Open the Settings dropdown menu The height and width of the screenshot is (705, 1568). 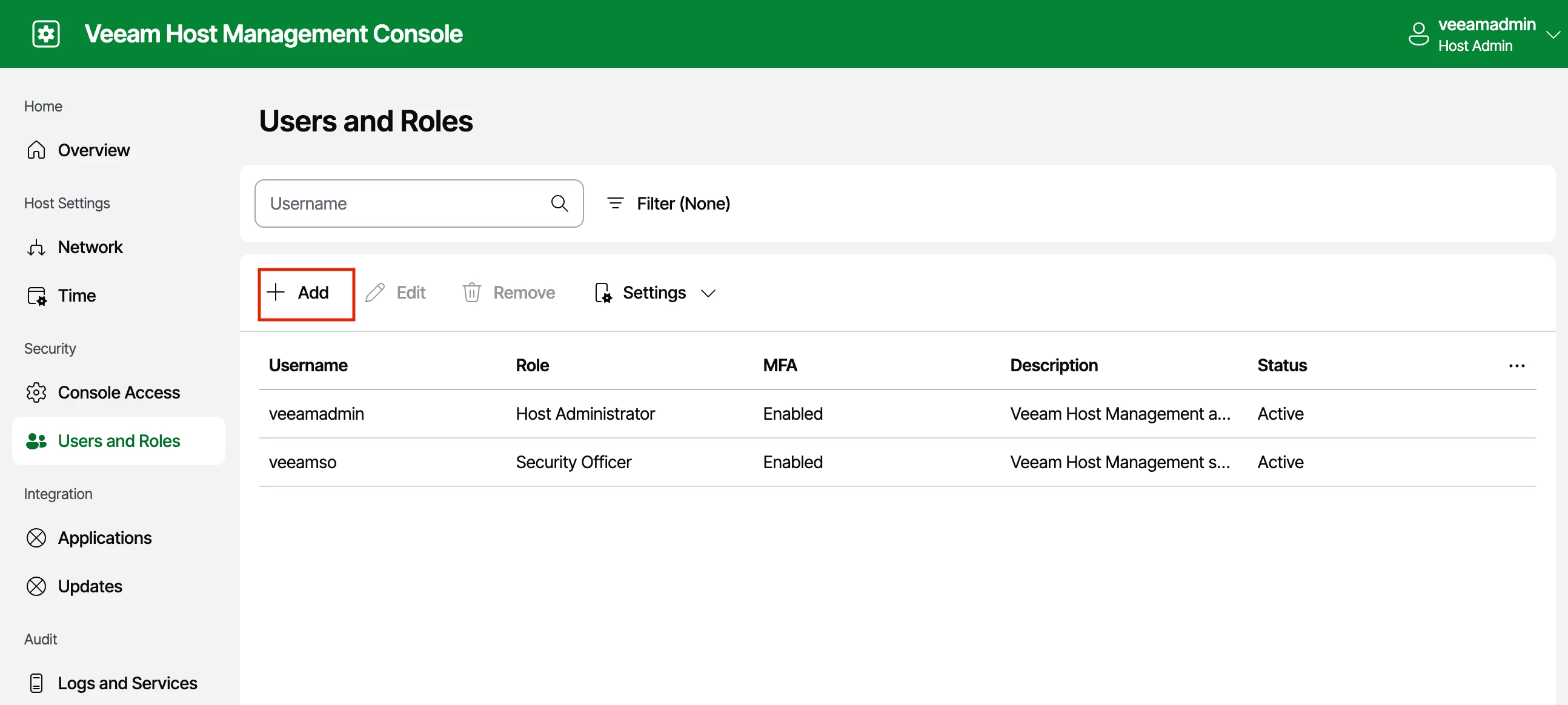point(655,293)
